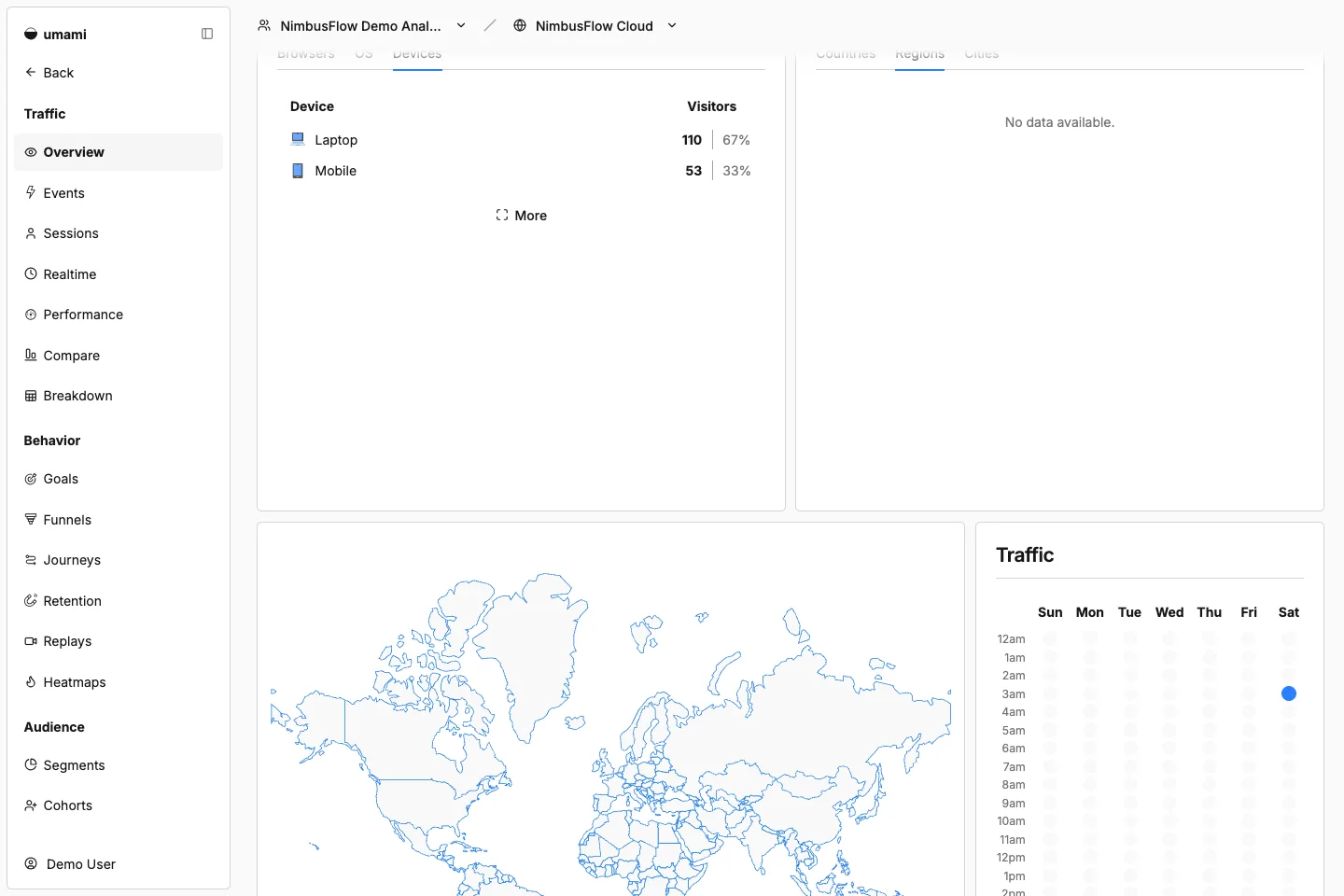Switch to the Cities tab

982,55
